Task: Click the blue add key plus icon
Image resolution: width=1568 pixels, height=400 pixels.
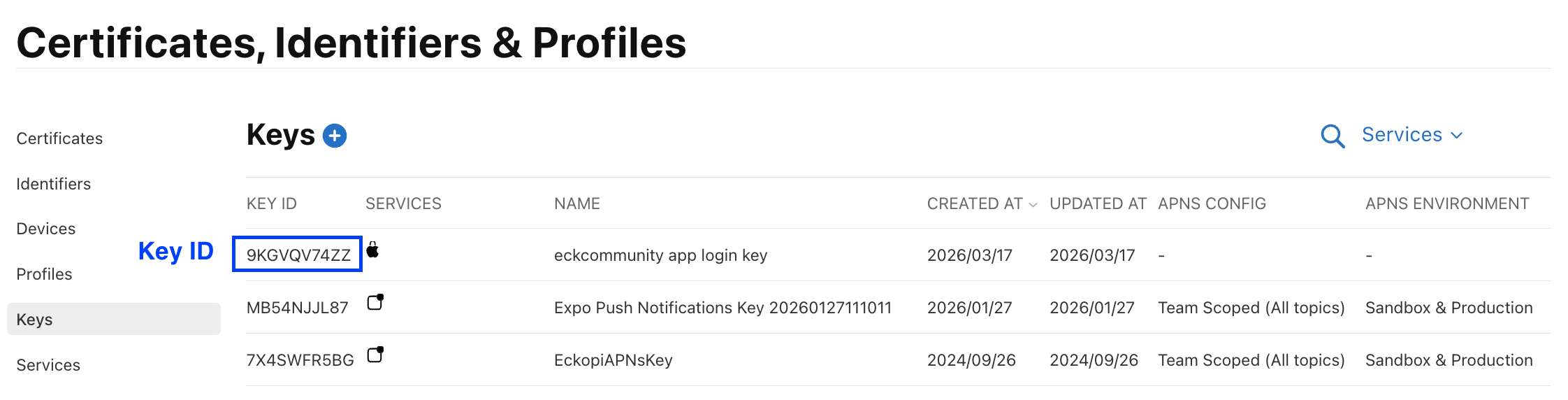Action: point(335,136)
